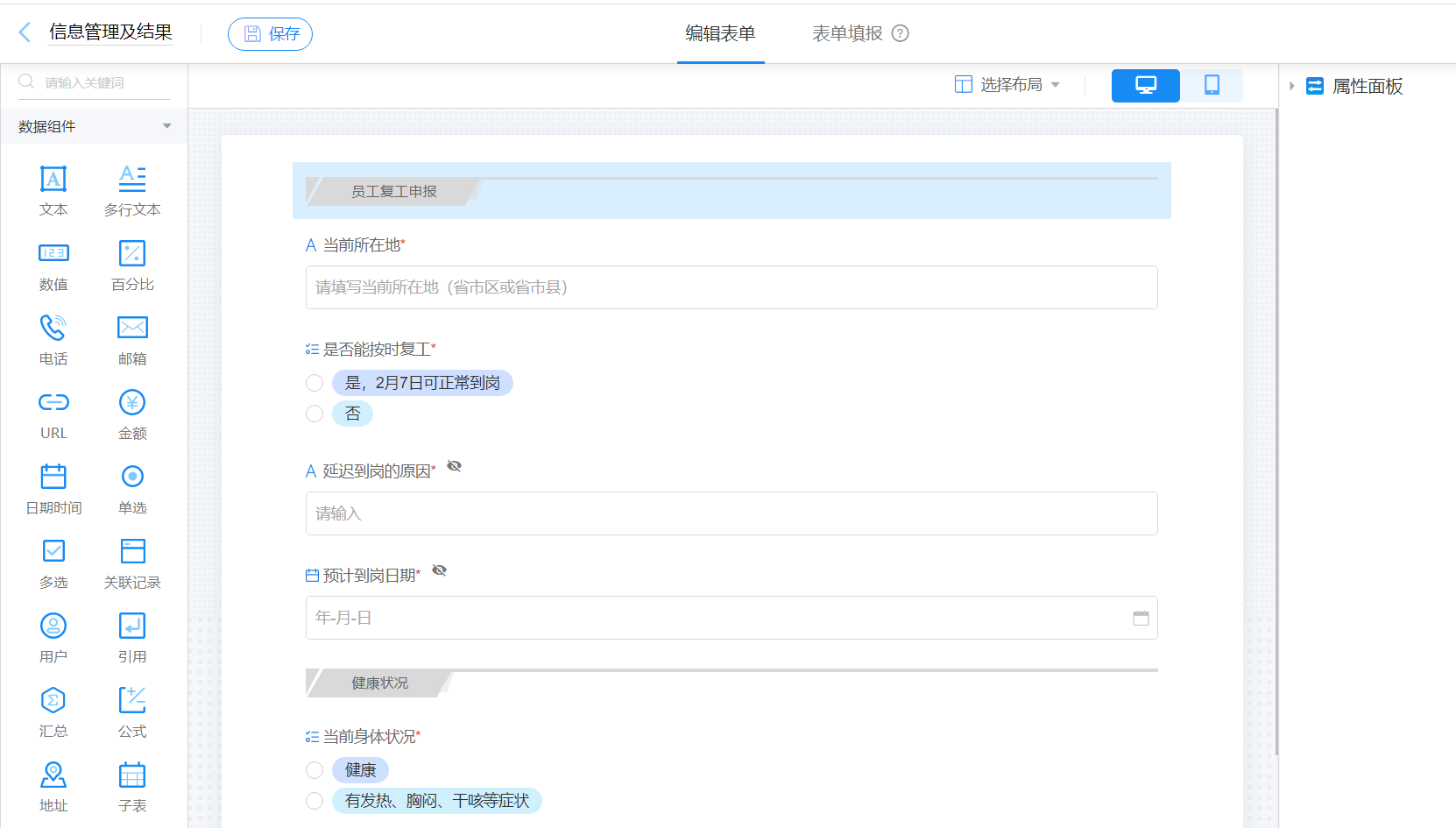Open the 属性面板 label
1456x828 pixels.
click(x=1367, y=86)
